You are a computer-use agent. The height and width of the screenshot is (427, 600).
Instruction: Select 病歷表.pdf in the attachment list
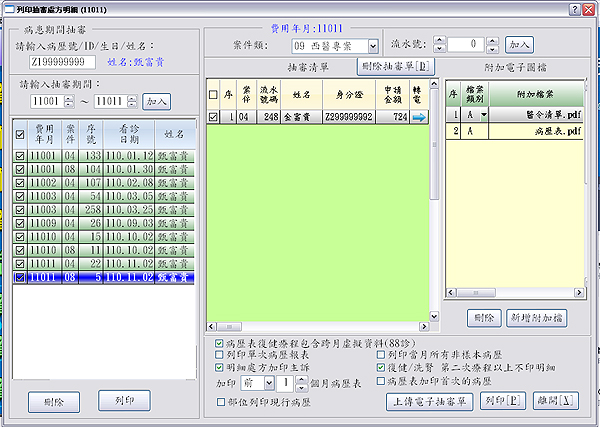[x=541, y=131]
